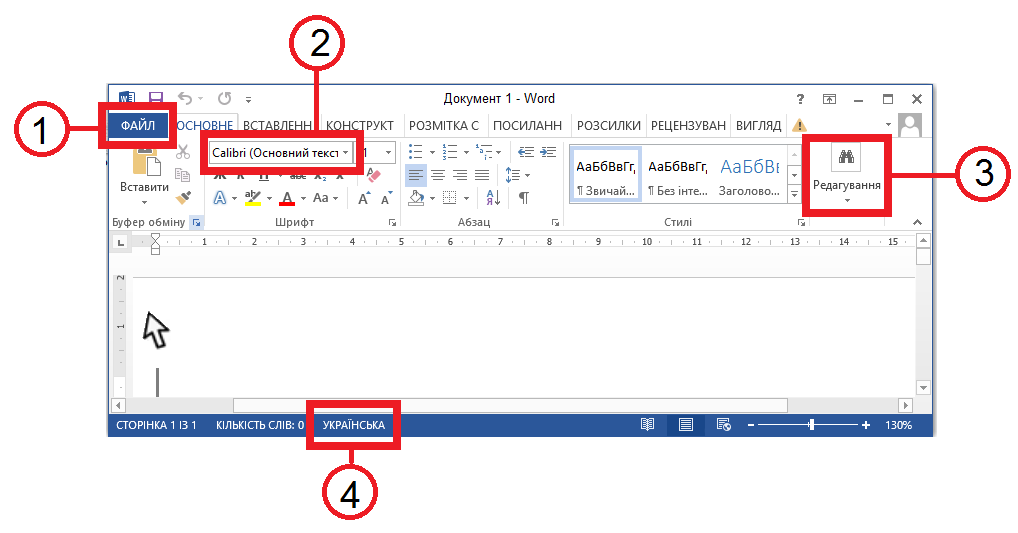The image size is (1018, 533).
Task: Collapse the ribbon with the chevron
Action: (917, 222)
